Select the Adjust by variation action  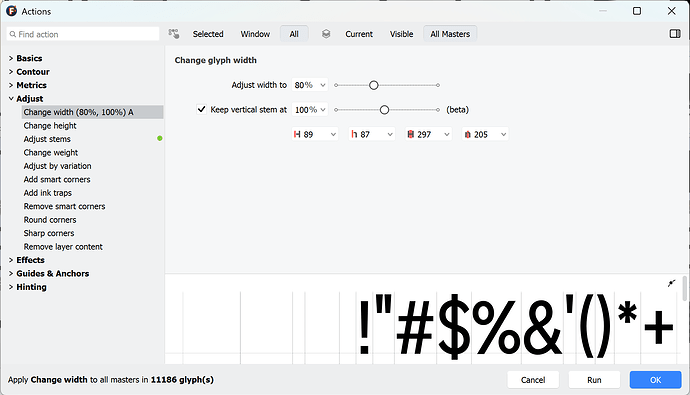tap(58, 166)
